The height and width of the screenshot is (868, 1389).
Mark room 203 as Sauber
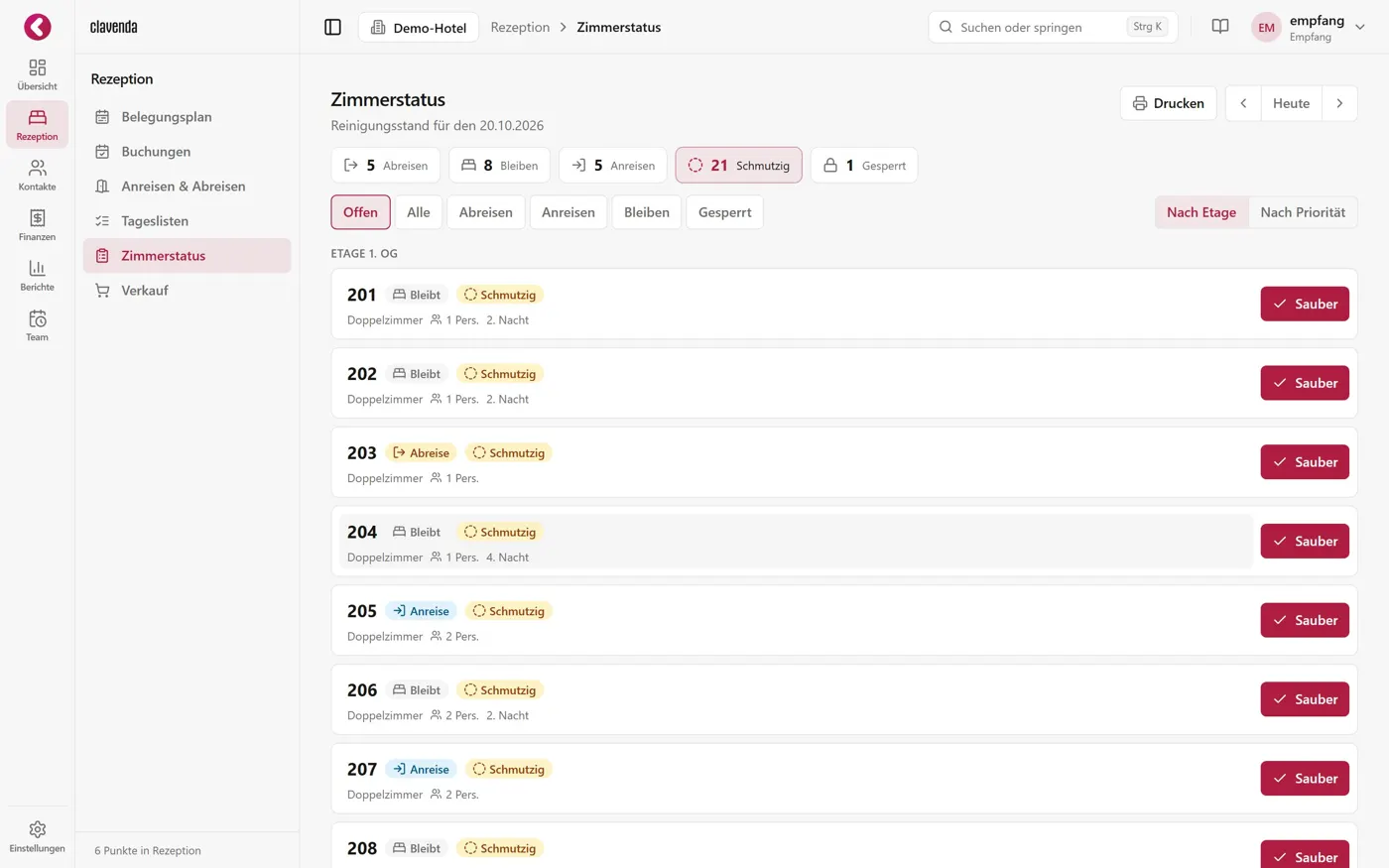pos(1305,462)
